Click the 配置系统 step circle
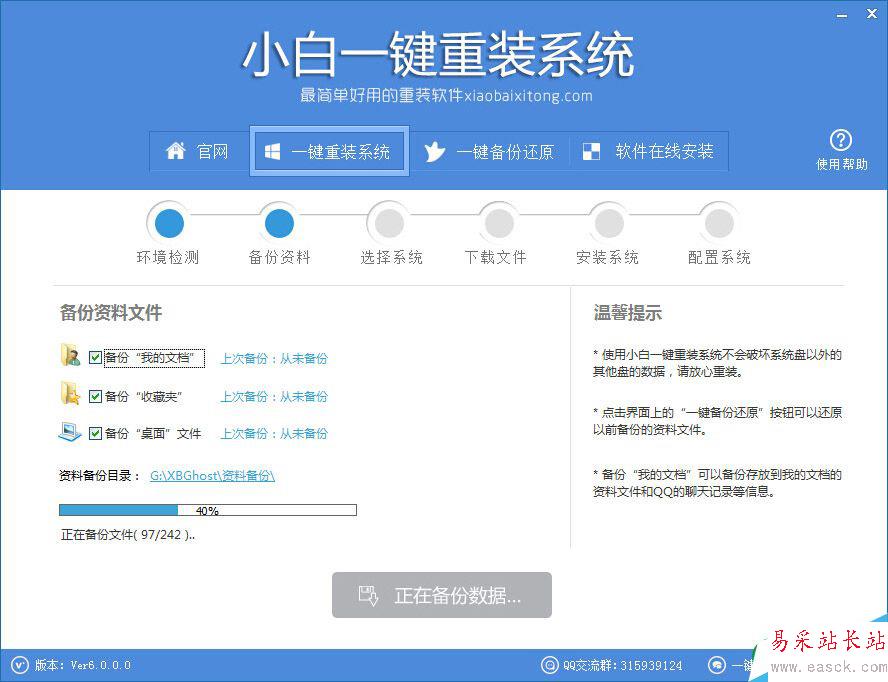The image size is (888, 682). pyautogui.click(x=719, y=223)
